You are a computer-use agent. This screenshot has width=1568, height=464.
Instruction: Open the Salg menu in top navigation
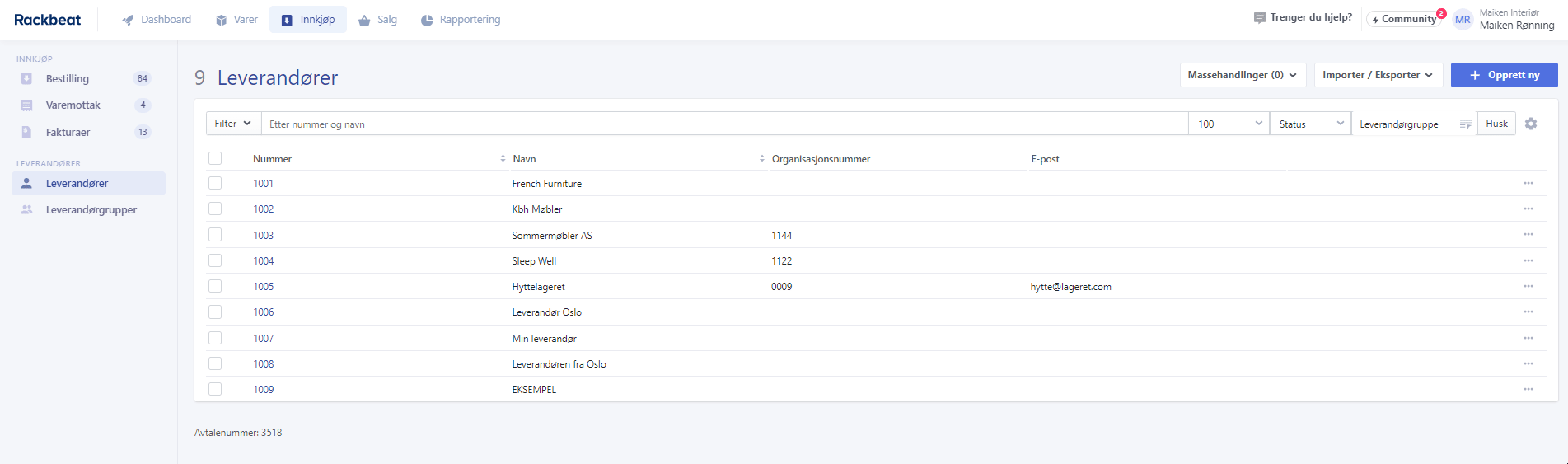(x=377, y=20)
